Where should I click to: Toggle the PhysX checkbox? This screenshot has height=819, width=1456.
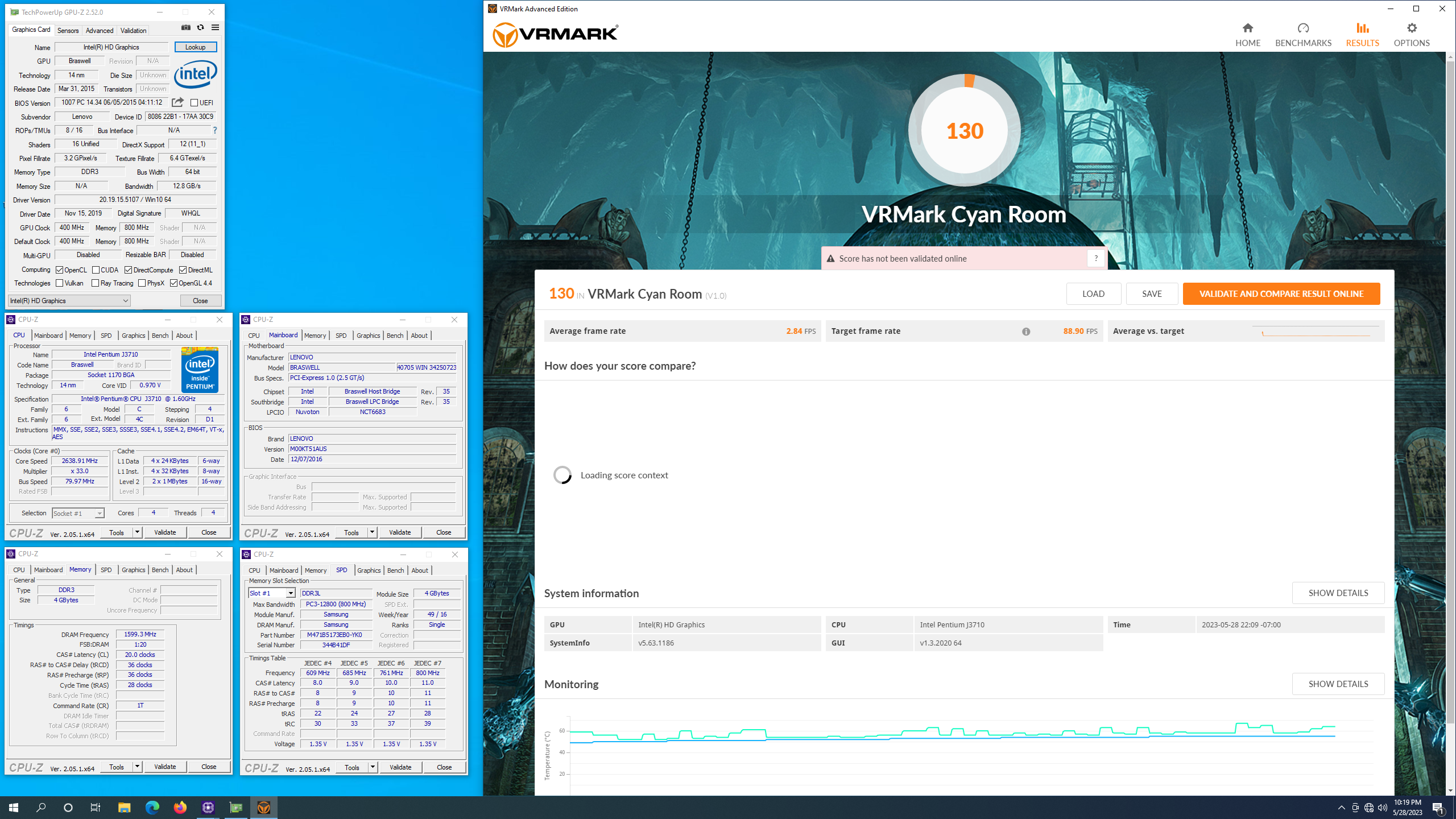(x=142, y=283)
